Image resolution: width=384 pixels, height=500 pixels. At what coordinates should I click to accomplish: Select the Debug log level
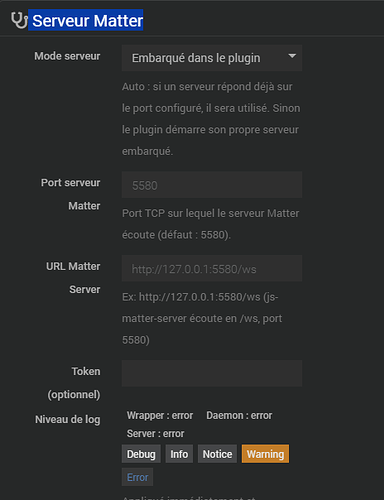pos(141,454)
